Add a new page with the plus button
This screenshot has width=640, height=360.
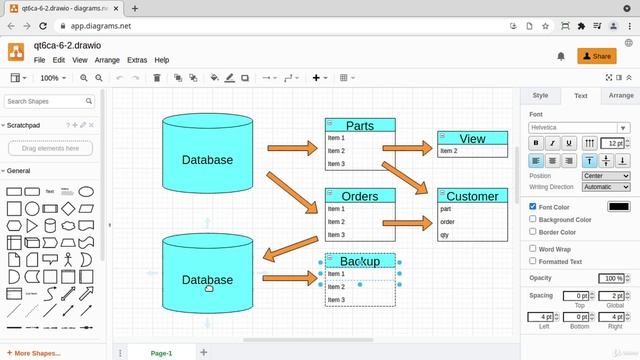[x=204, y=352]
